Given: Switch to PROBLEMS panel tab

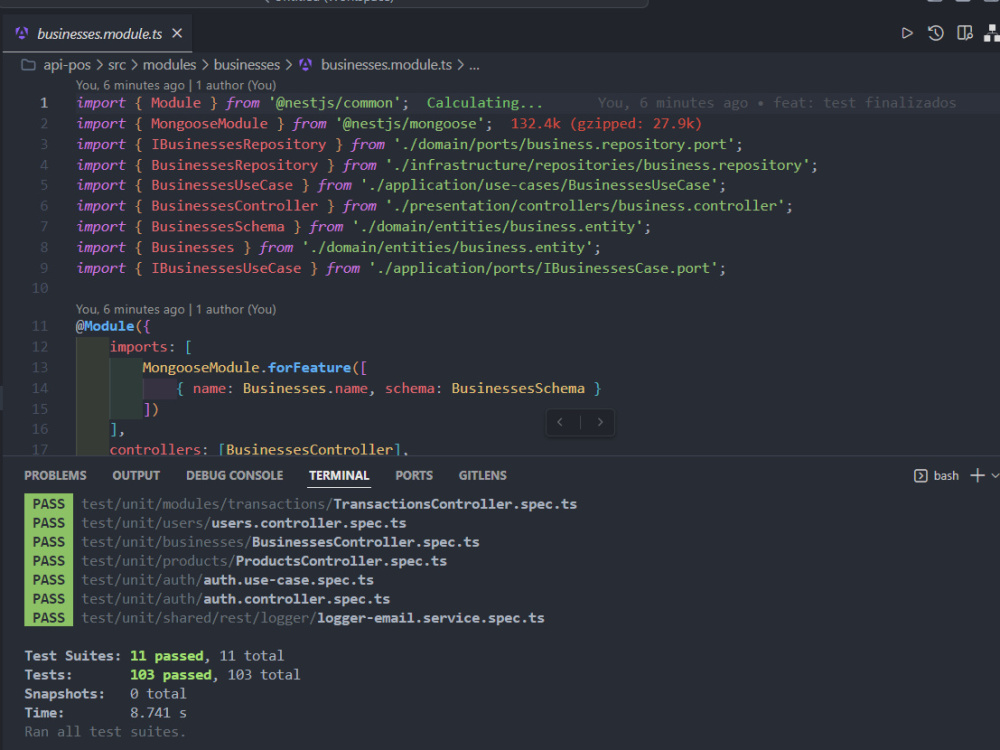Looking at the screenshot, I should click(55, 476).
